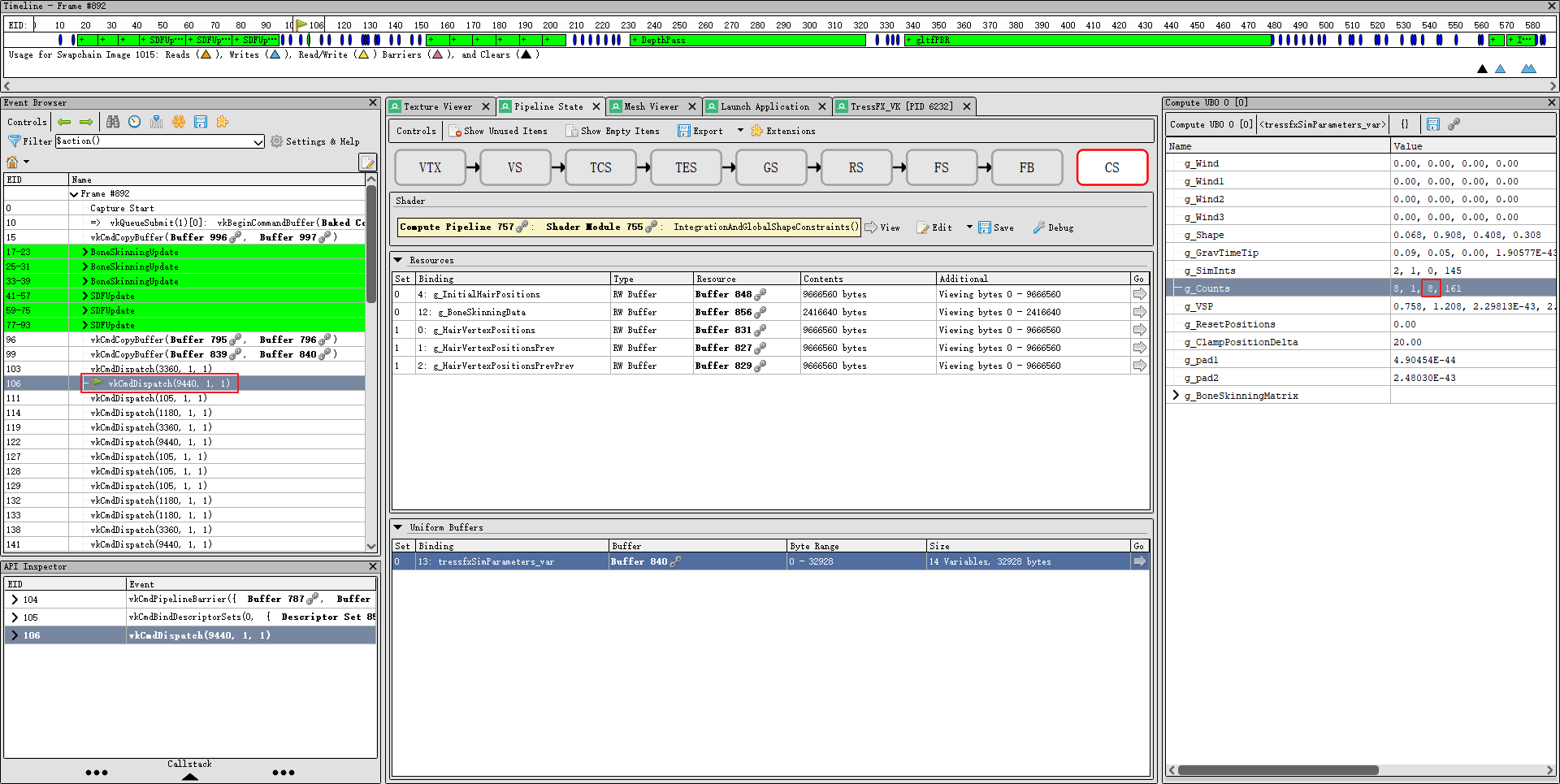The image size is (1560, 784).
Task: Click gltfPBR bar in timeline
Action: pos(1088,40)
